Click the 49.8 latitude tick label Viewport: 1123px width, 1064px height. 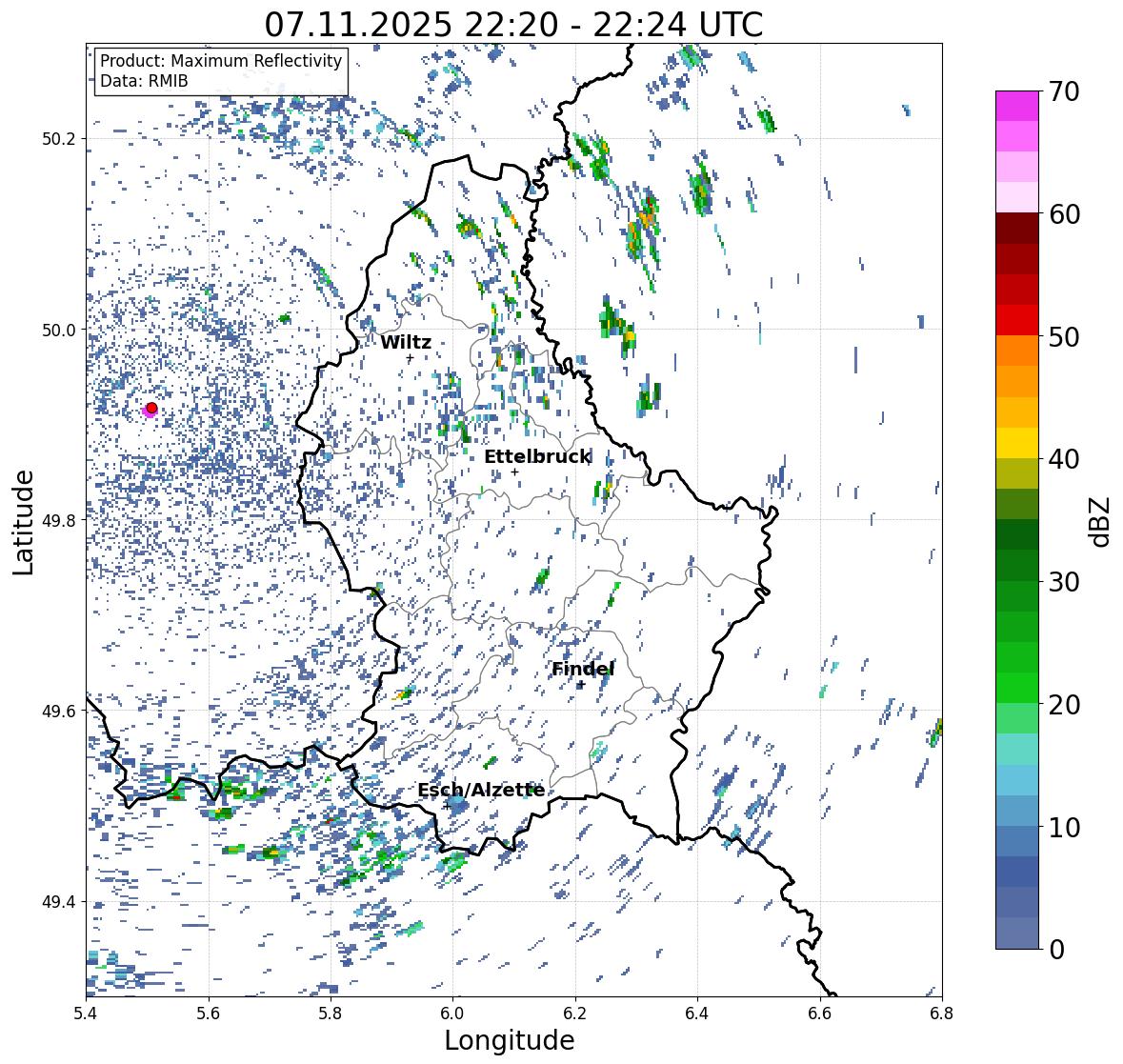59,520
